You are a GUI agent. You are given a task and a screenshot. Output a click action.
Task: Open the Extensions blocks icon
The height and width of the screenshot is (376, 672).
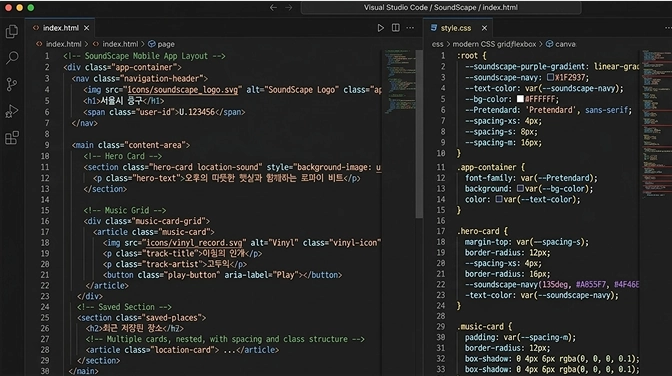tap(12, 138)
